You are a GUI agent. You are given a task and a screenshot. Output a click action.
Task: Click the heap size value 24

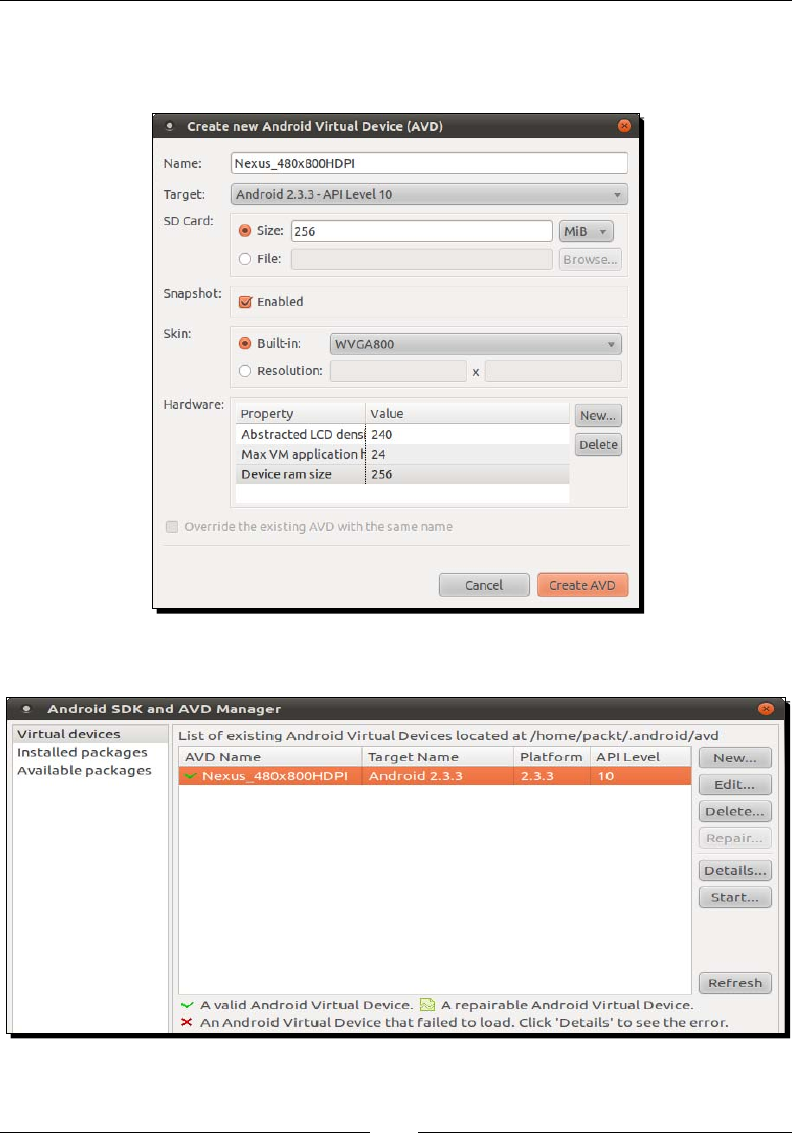(x=378, y=454)
